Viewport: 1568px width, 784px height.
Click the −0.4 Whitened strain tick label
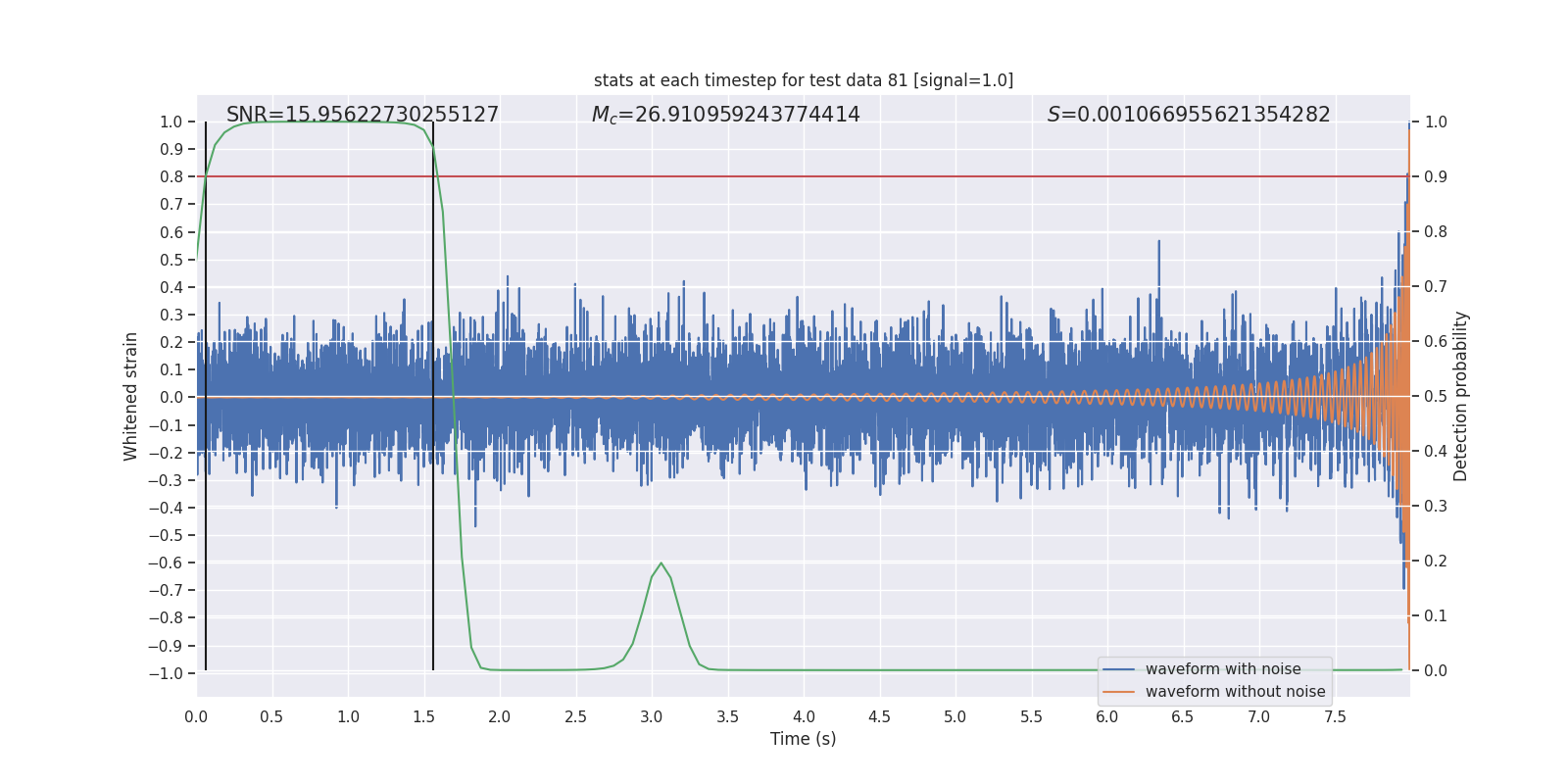point(166,508)
